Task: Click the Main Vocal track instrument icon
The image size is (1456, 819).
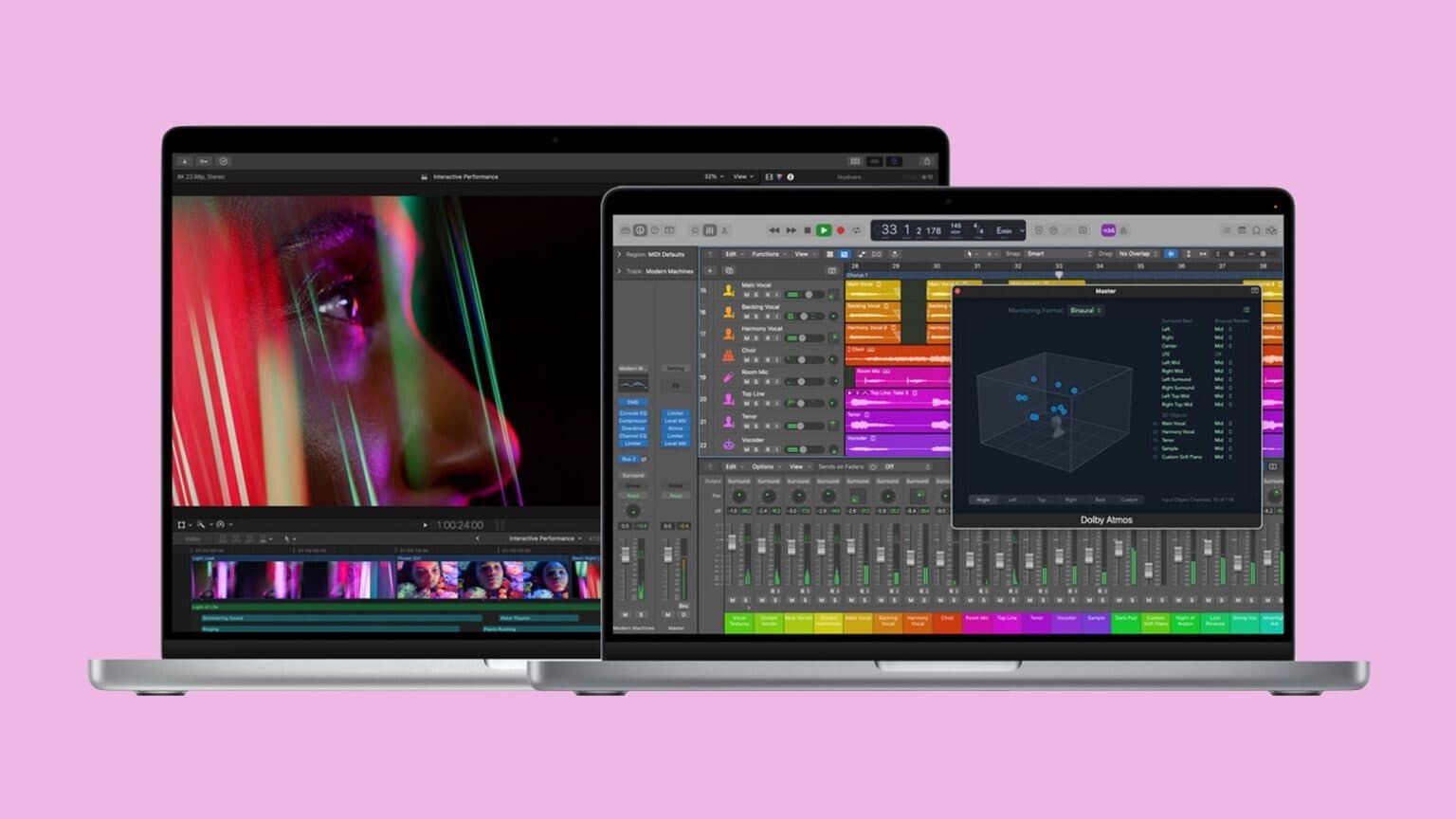Action: point(728,290)
